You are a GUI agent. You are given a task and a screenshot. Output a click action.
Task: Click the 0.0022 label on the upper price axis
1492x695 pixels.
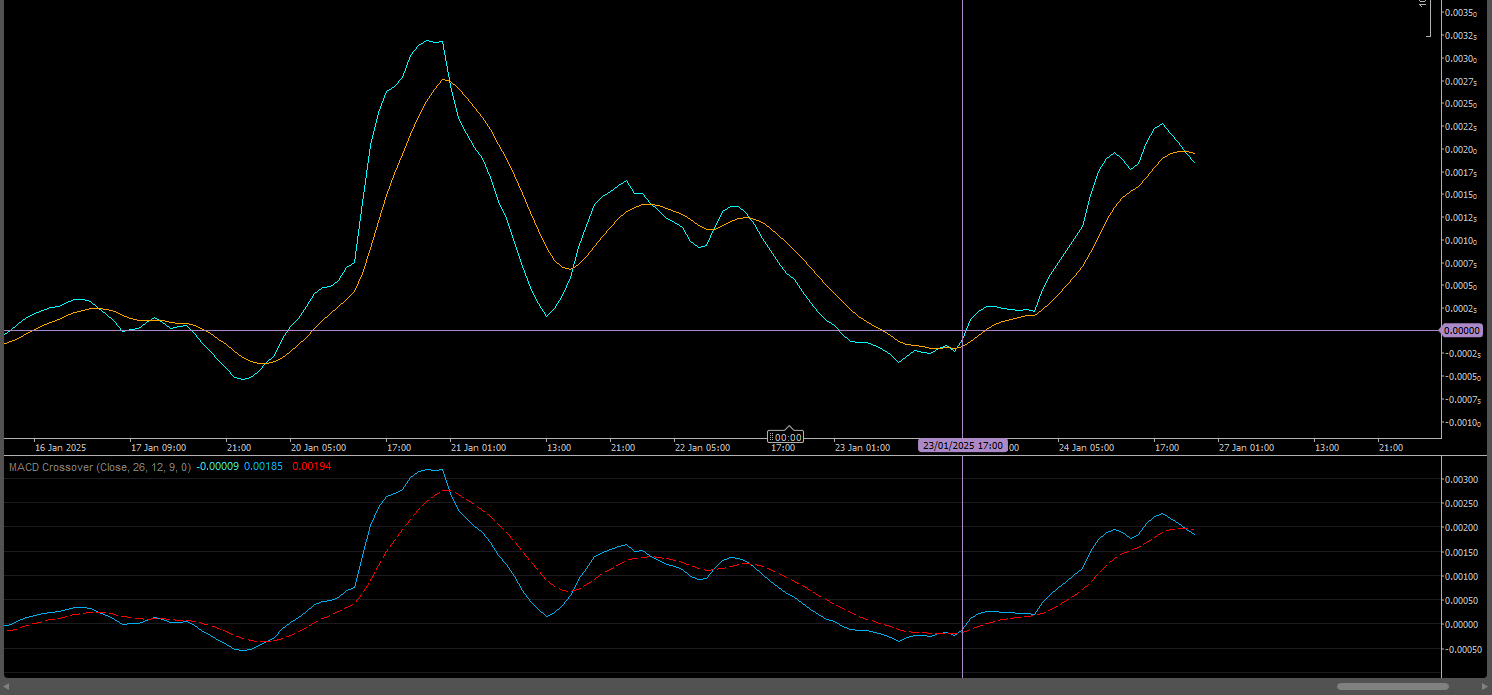coord(1463,127)
